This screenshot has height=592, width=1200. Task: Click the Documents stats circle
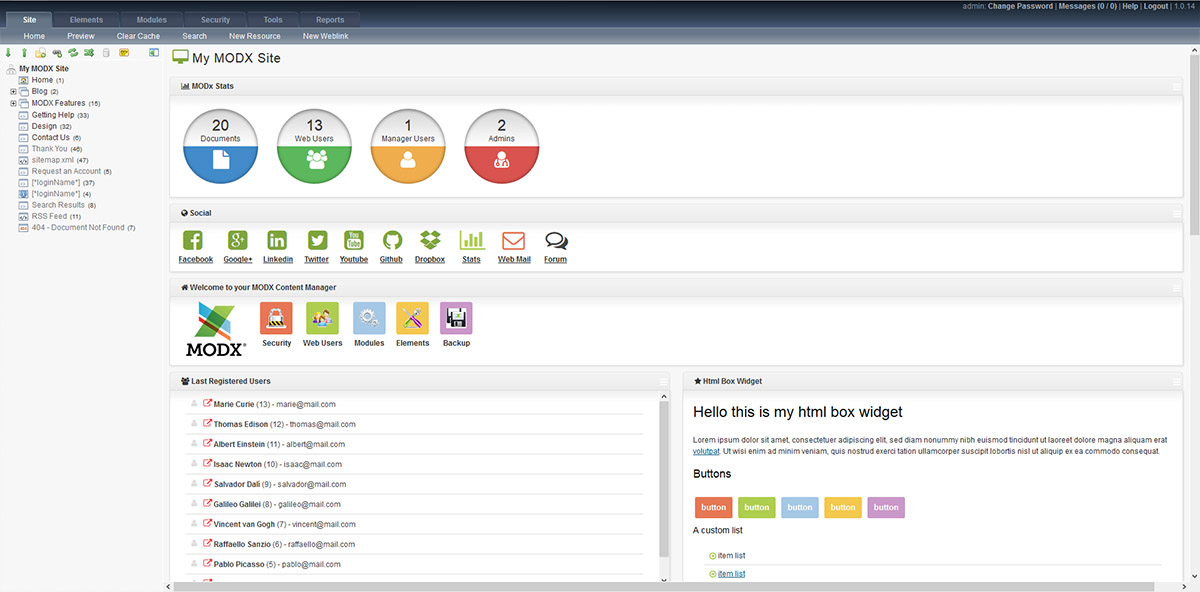221,147
